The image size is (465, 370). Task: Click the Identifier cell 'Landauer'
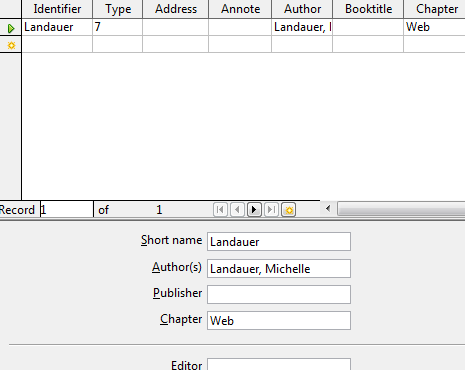click(57, 27)
